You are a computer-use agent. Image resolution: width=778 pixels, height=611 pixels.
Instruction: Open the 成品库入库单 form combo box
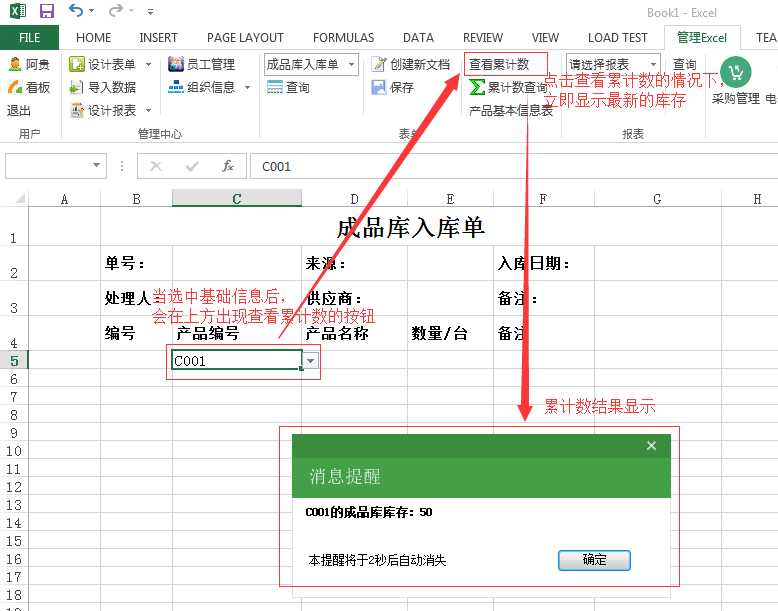tap(311, 65)
